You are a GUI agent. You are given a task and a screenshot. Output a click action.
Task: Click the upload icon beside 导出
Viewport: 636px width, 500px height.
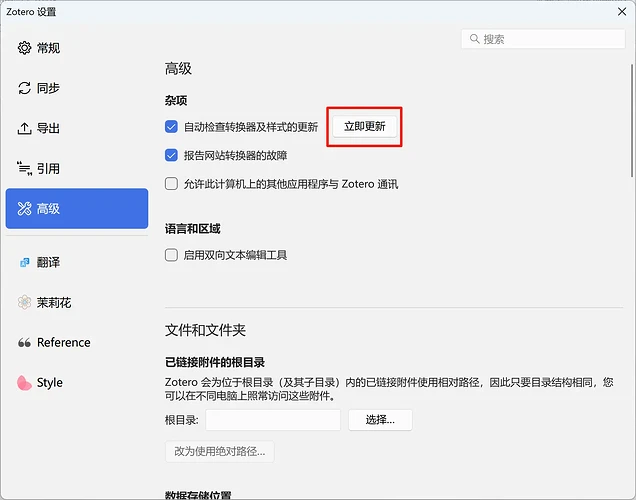(x=24, y=129)
